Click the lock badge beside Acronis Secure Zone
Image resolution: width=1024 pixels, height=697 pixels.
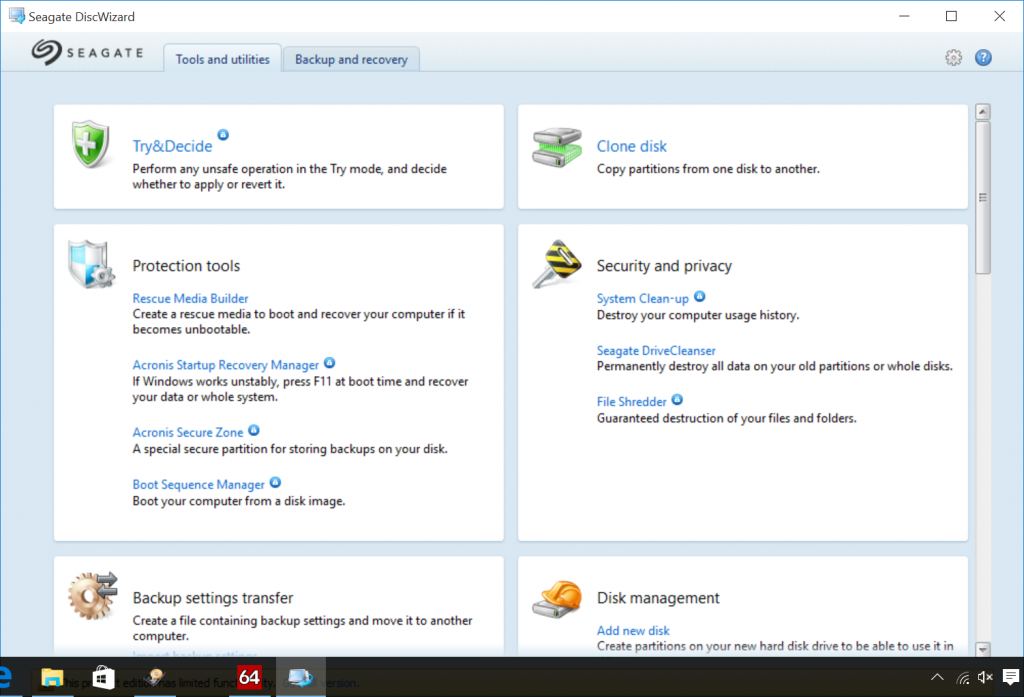tap(254, 430)
